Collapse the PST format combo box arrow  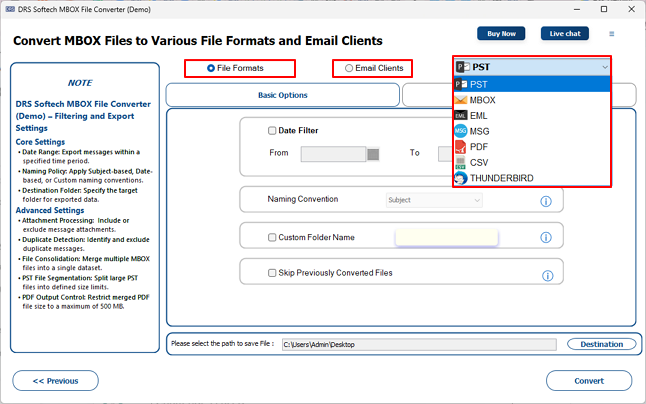[604, 67]
